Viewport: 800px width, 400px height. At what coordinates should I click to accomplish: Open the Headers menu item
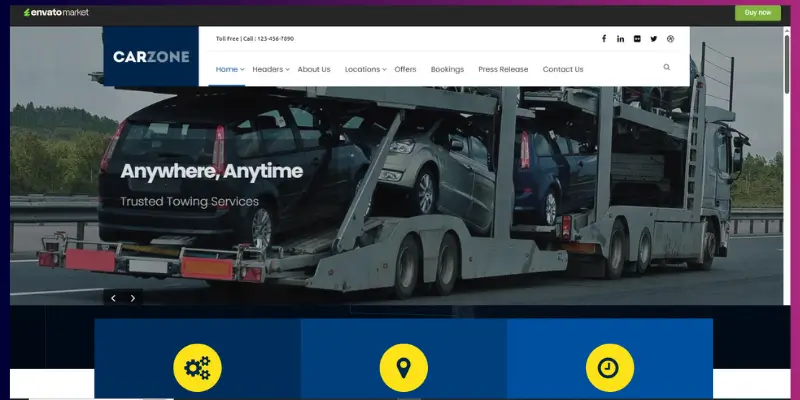[x=267, y=69]
